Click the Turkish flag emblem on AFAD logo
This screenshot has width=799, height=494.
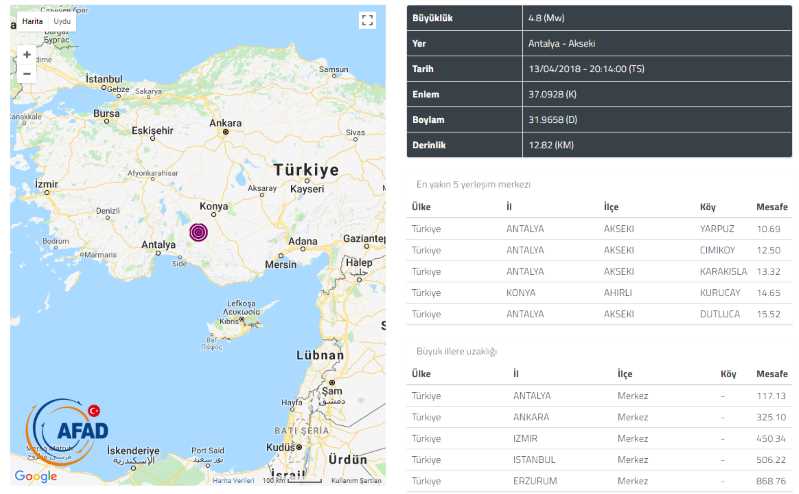pos(95,411)
